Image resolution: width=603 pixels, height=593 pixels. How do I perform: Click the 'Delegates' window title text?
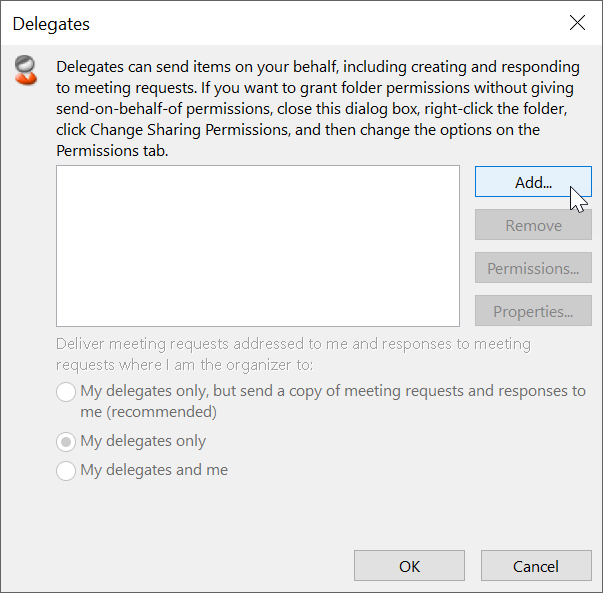coord(51,24)
